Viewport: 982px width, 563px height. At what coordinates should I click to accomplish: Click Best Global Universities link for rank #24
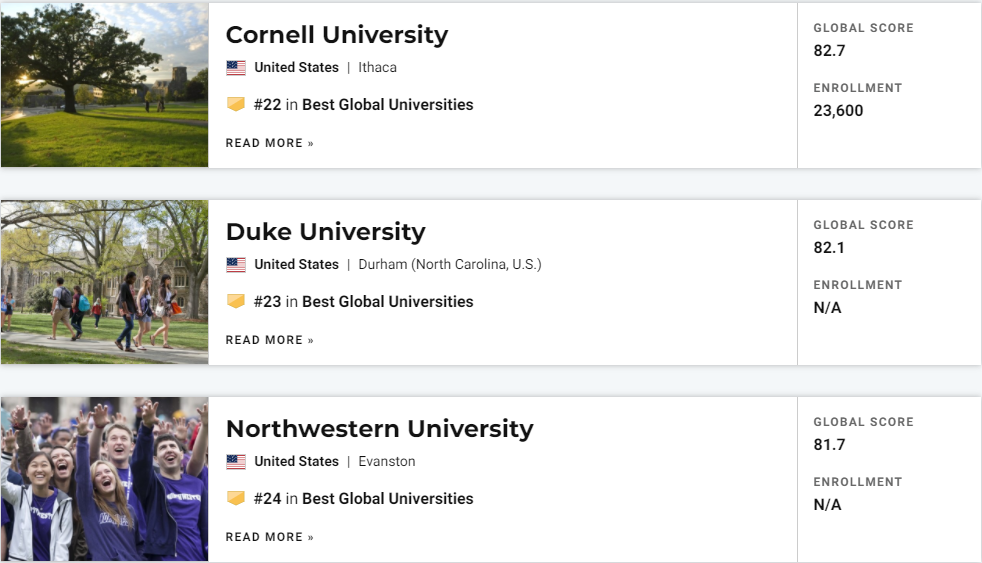point(387,499)
